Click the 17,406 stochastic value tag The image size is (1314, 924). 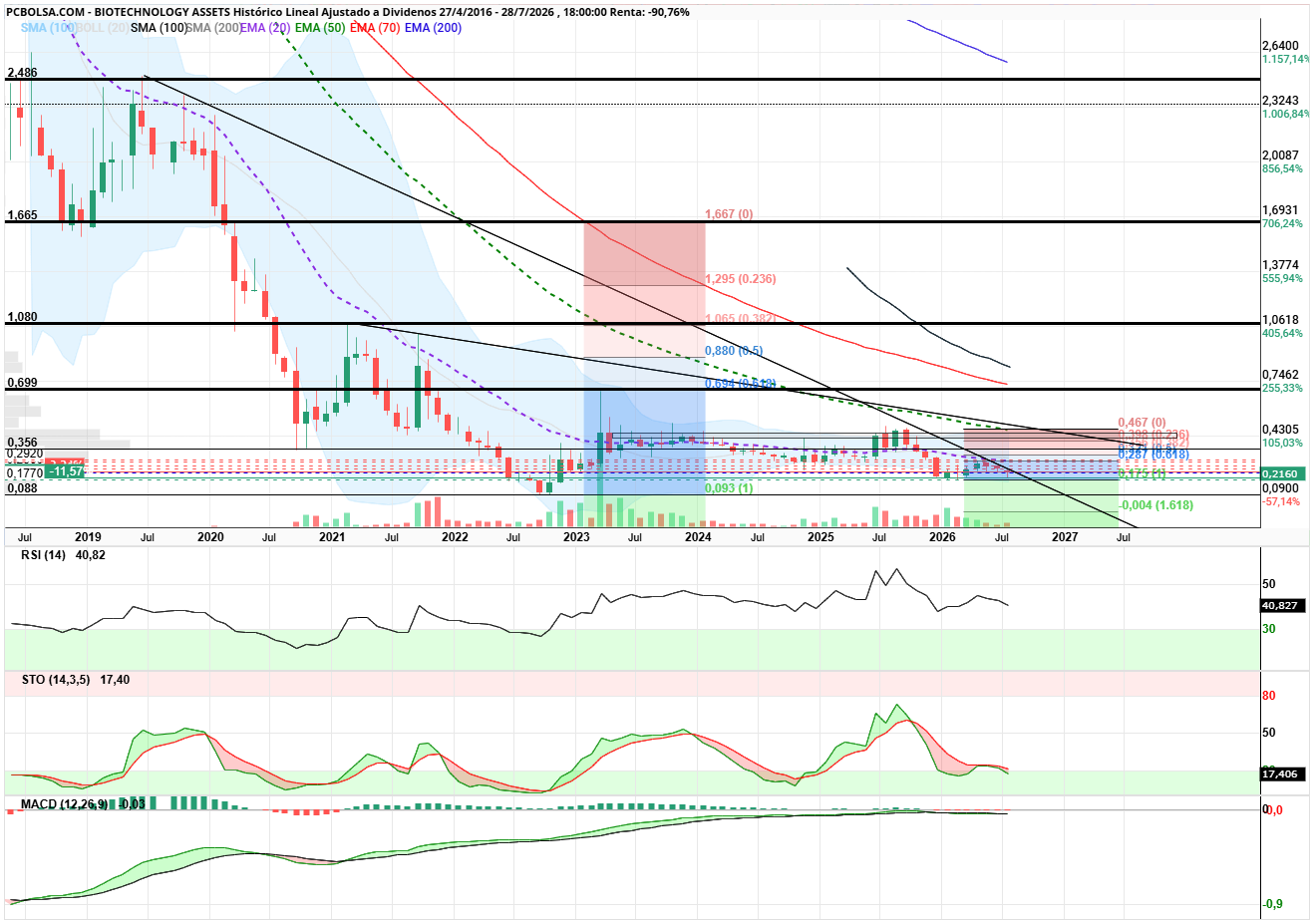click(1280, 773)
